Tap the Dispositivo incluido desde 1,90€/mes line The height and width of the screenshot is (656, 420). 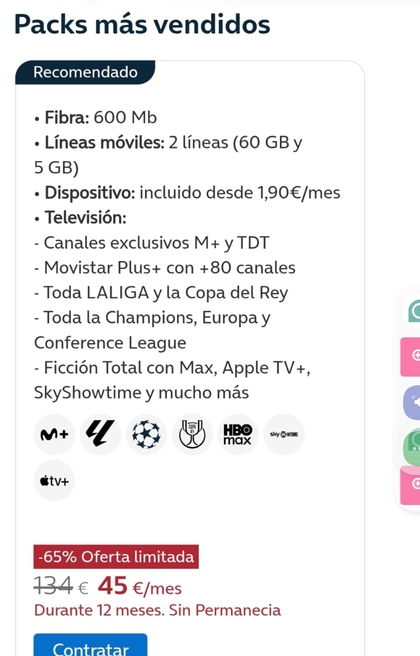tap(187, 193)
